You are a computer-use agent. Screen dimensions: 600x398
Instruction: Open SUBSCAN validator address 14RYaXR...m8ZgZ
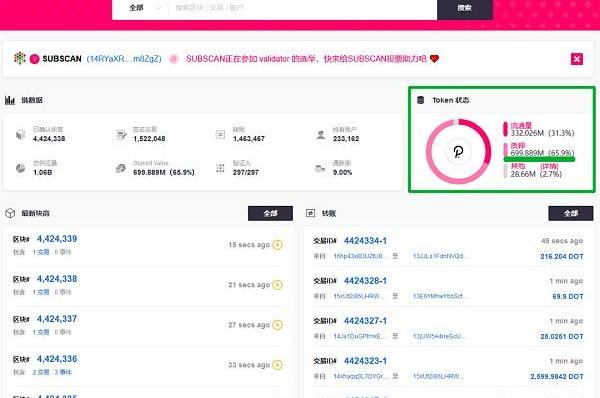124,59
